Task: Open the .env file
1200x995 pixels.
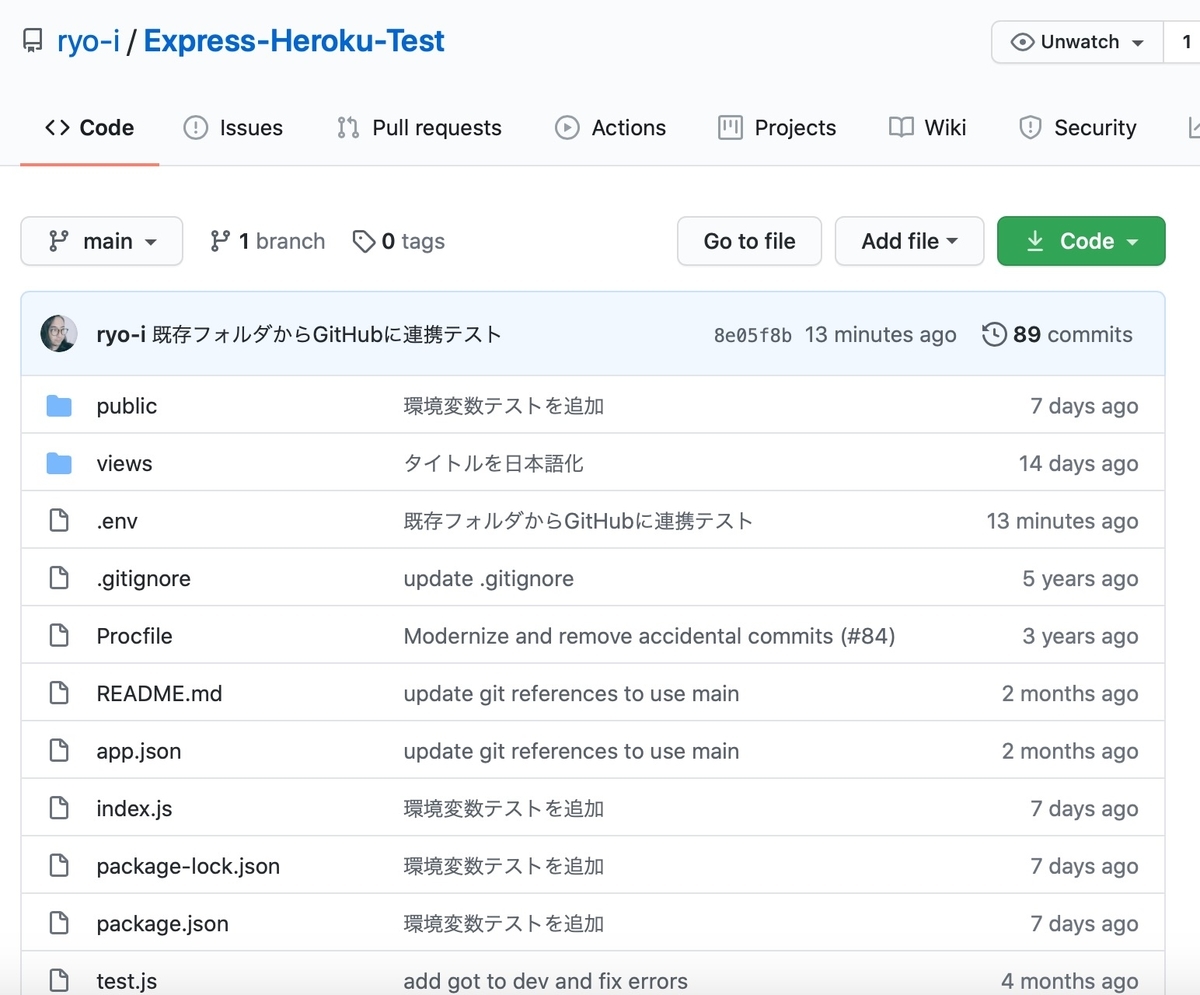Action: (117, 521)
